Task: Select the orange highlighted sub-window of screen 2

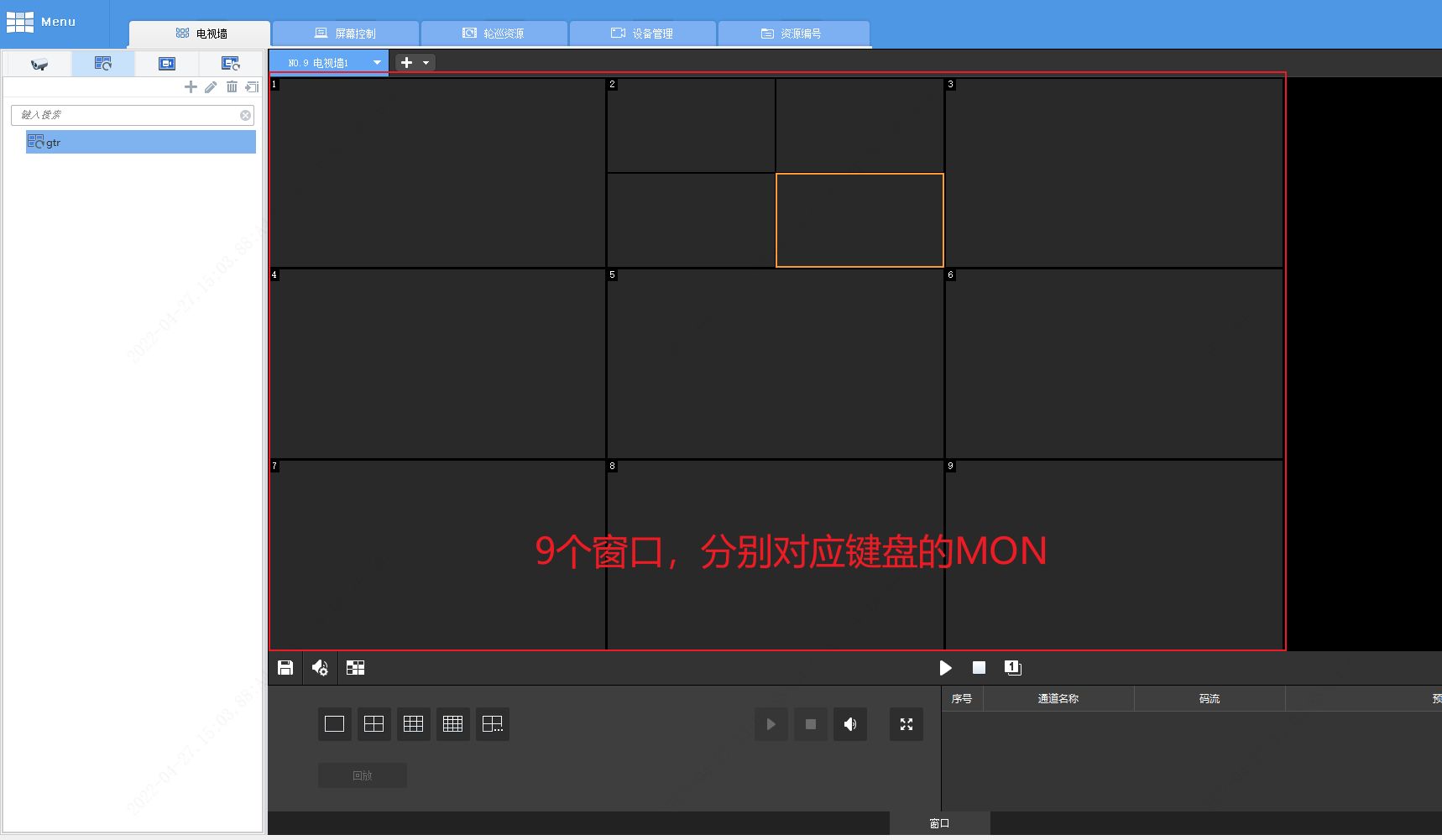Action: coord(859,221)
